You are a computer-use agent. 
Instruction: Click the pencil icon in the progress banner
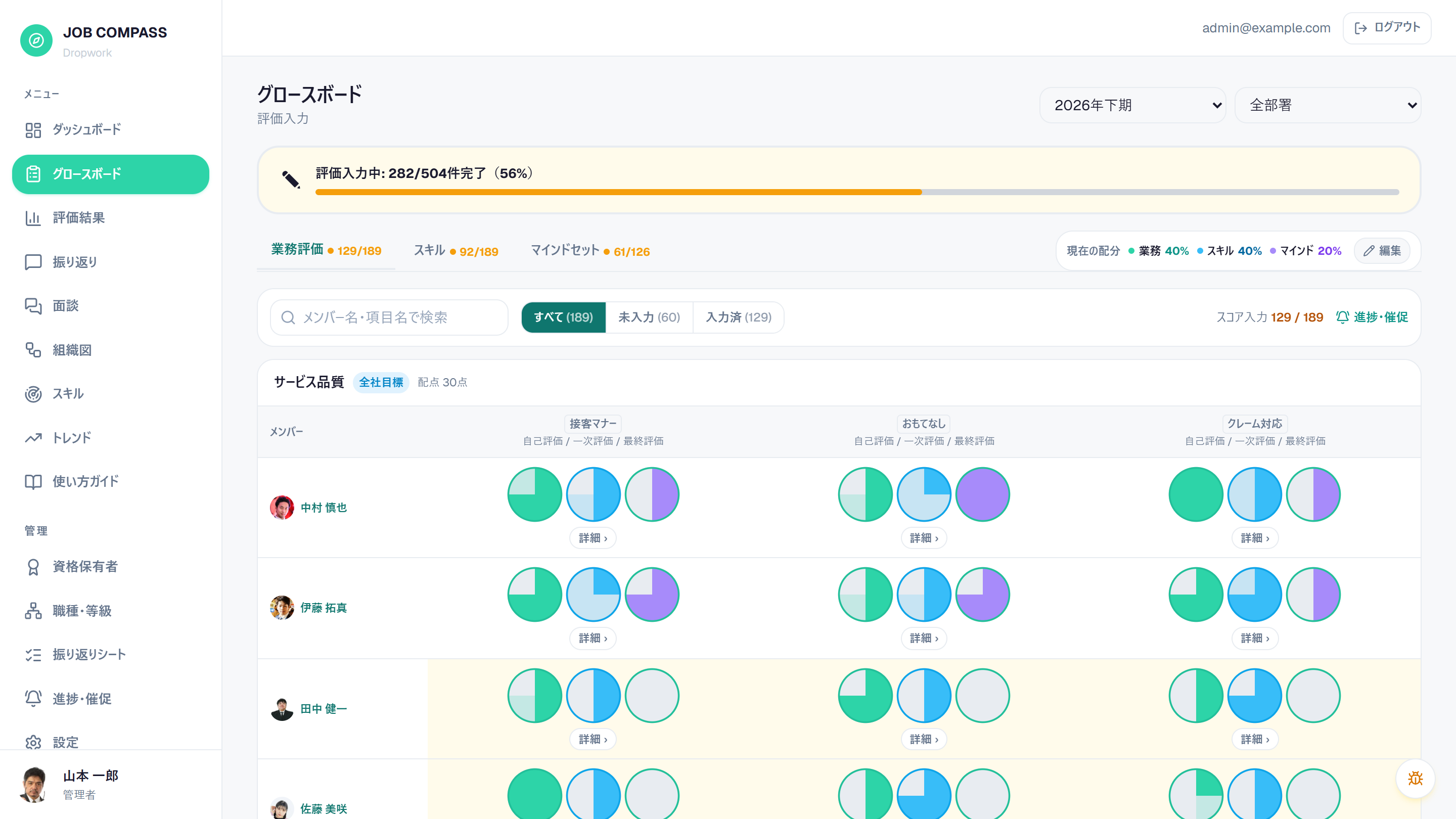coord(291,180)
